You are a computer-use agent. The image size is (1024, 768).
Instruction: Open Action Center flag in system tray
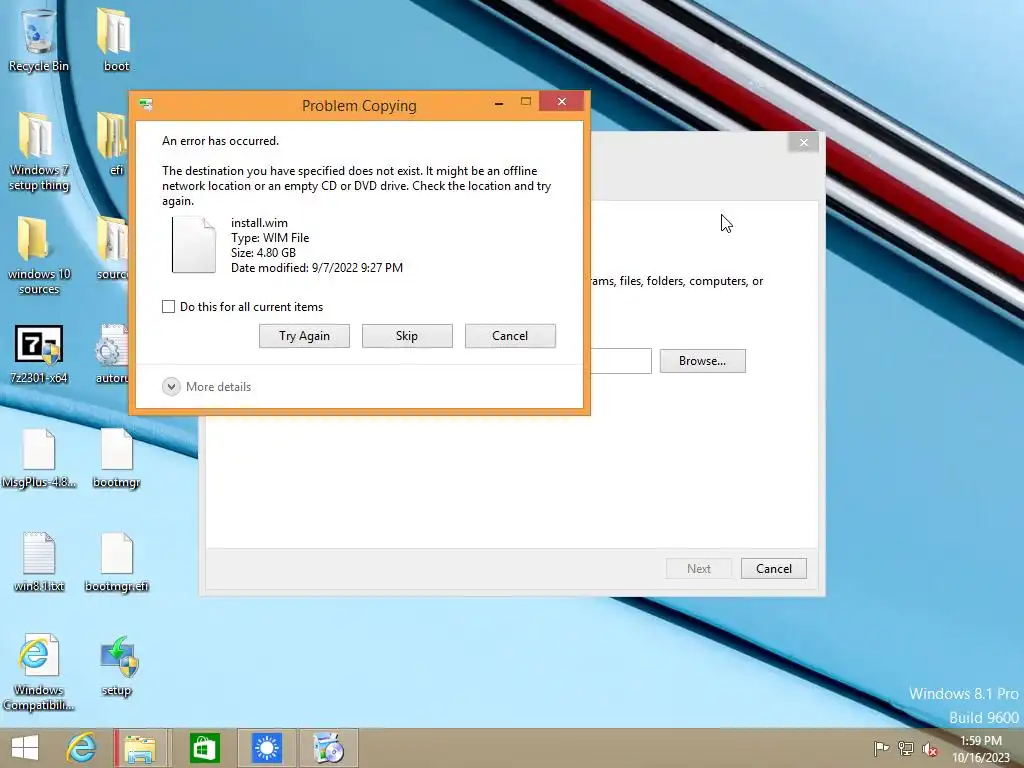coord(881,748)
